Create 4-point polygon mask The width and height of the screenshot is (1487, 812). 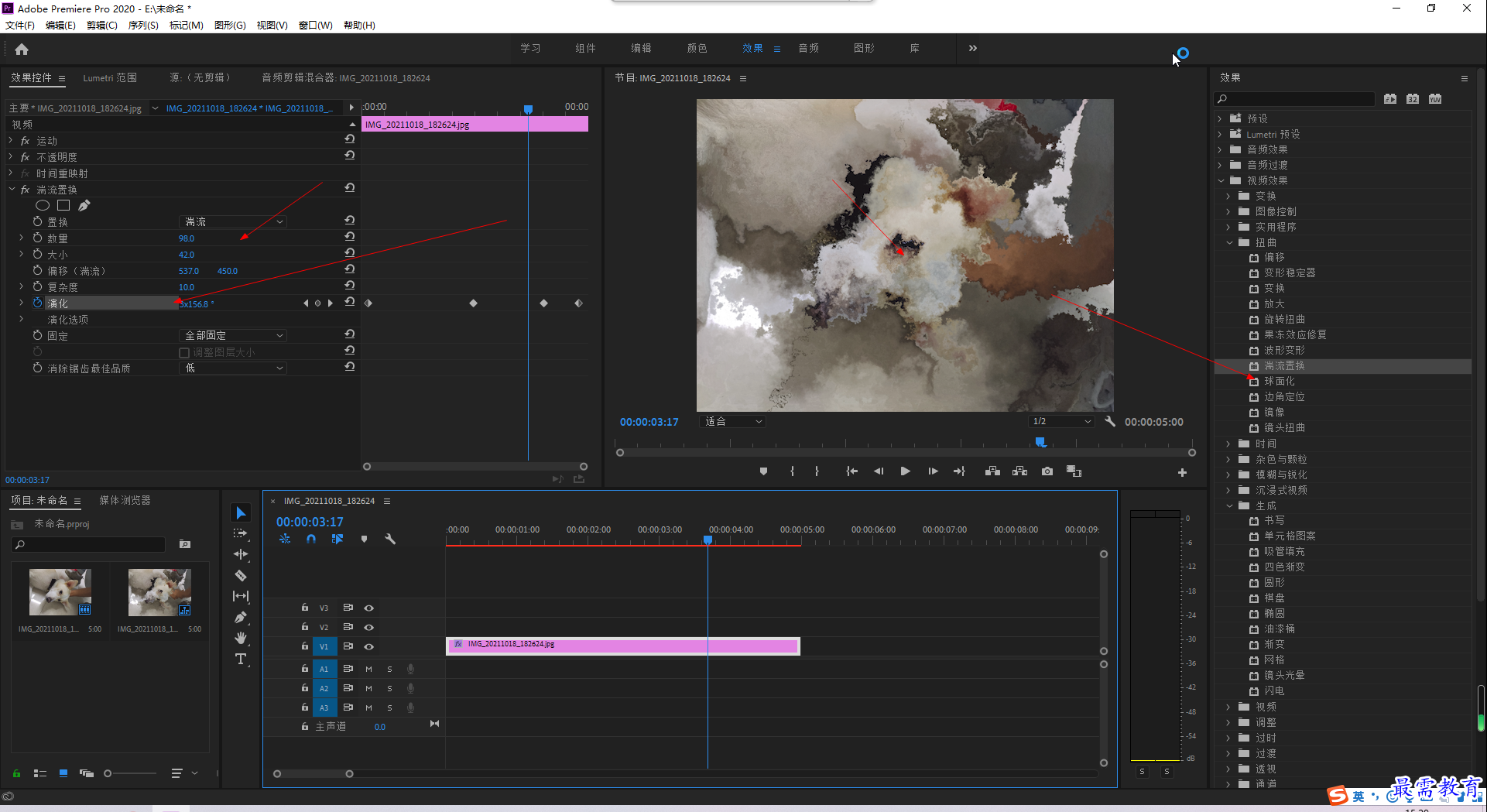click(x=63, y=205)
